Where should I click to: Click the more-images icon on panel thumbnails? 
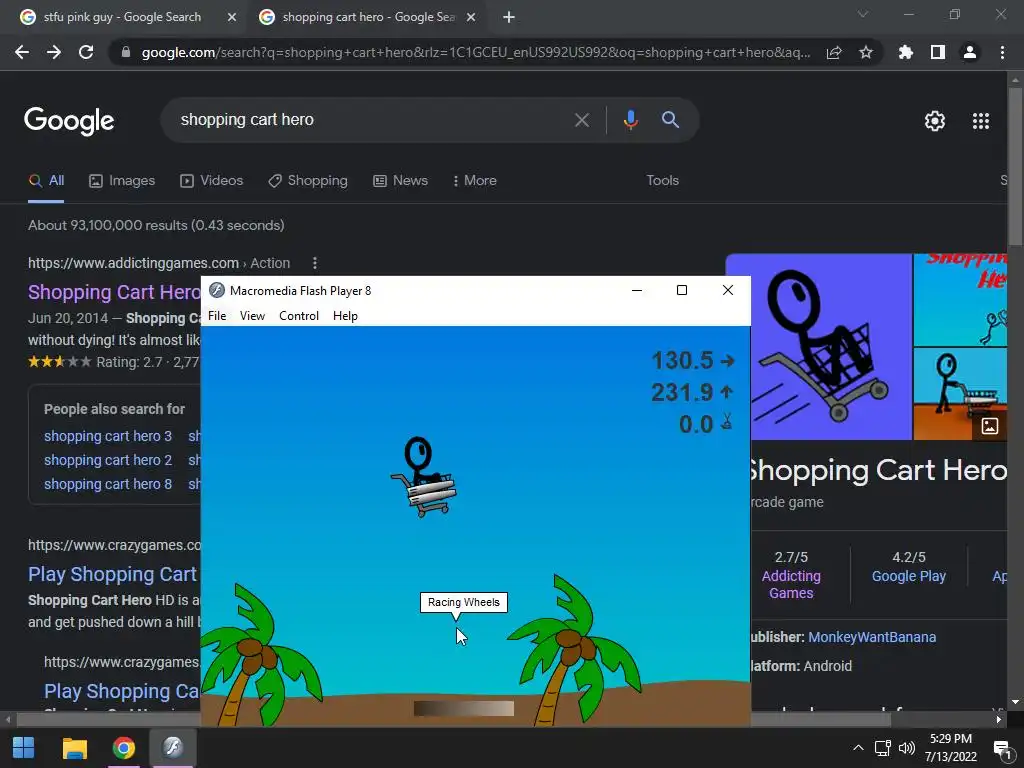989,426
